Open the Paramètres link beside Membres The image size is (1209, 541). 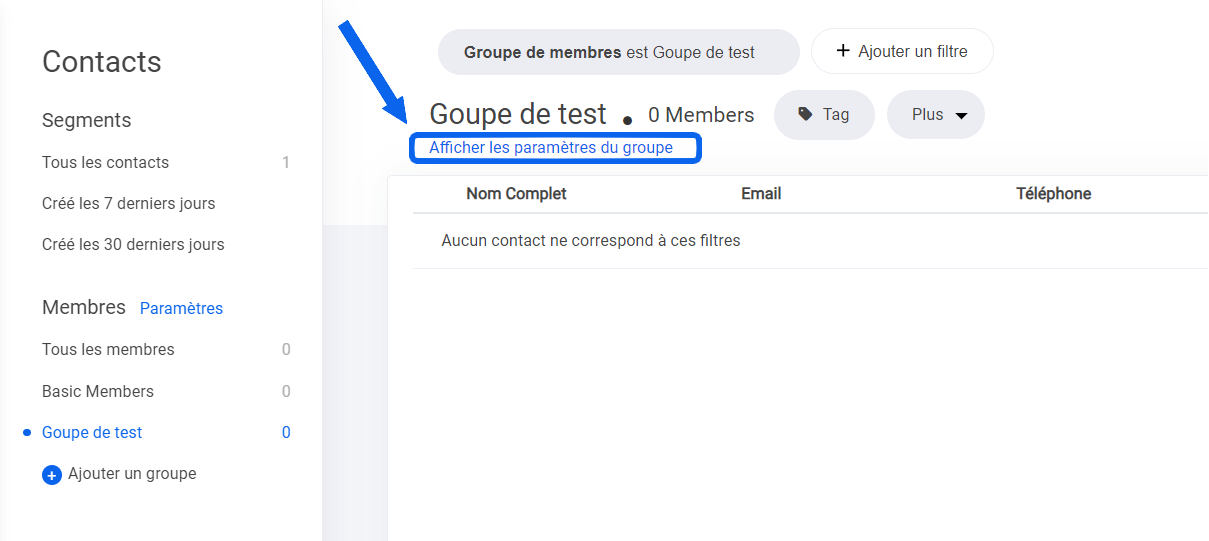tap(181, 308)
